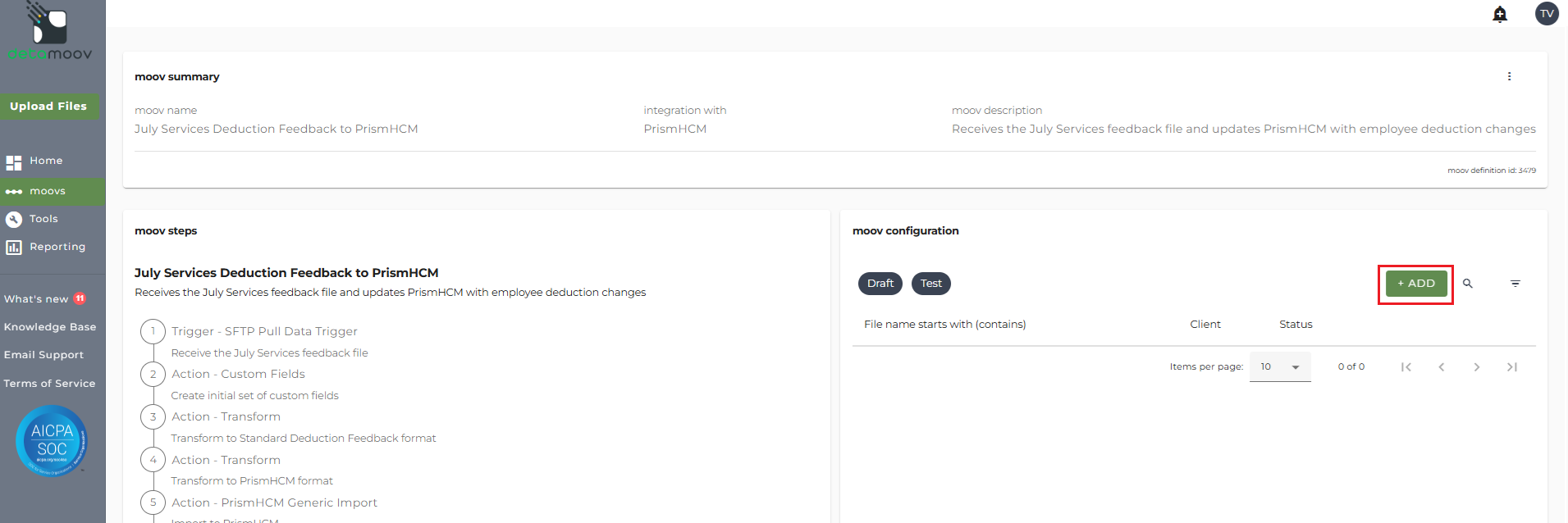Click the Client column header
Image resolution: width=1568 pixels, height=523 pixels.
(1205, 325)
